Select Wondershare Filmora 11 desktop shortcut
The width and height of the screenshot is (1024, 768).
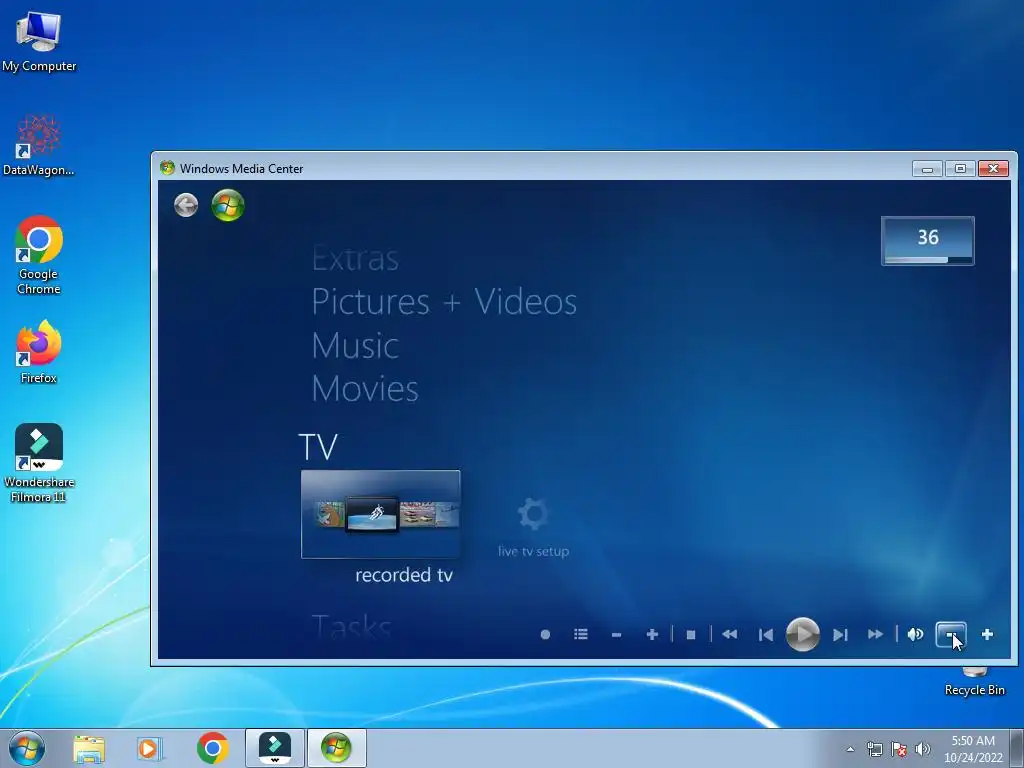tap(39, 463)
